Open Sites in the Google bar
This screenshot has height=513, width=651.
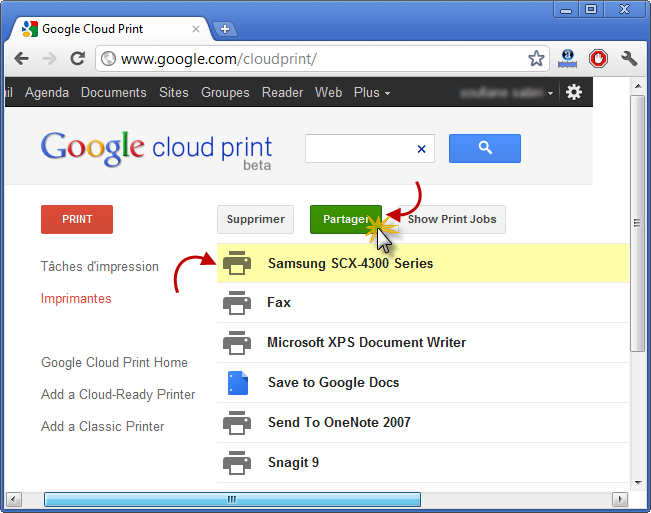tap(174, 93)
